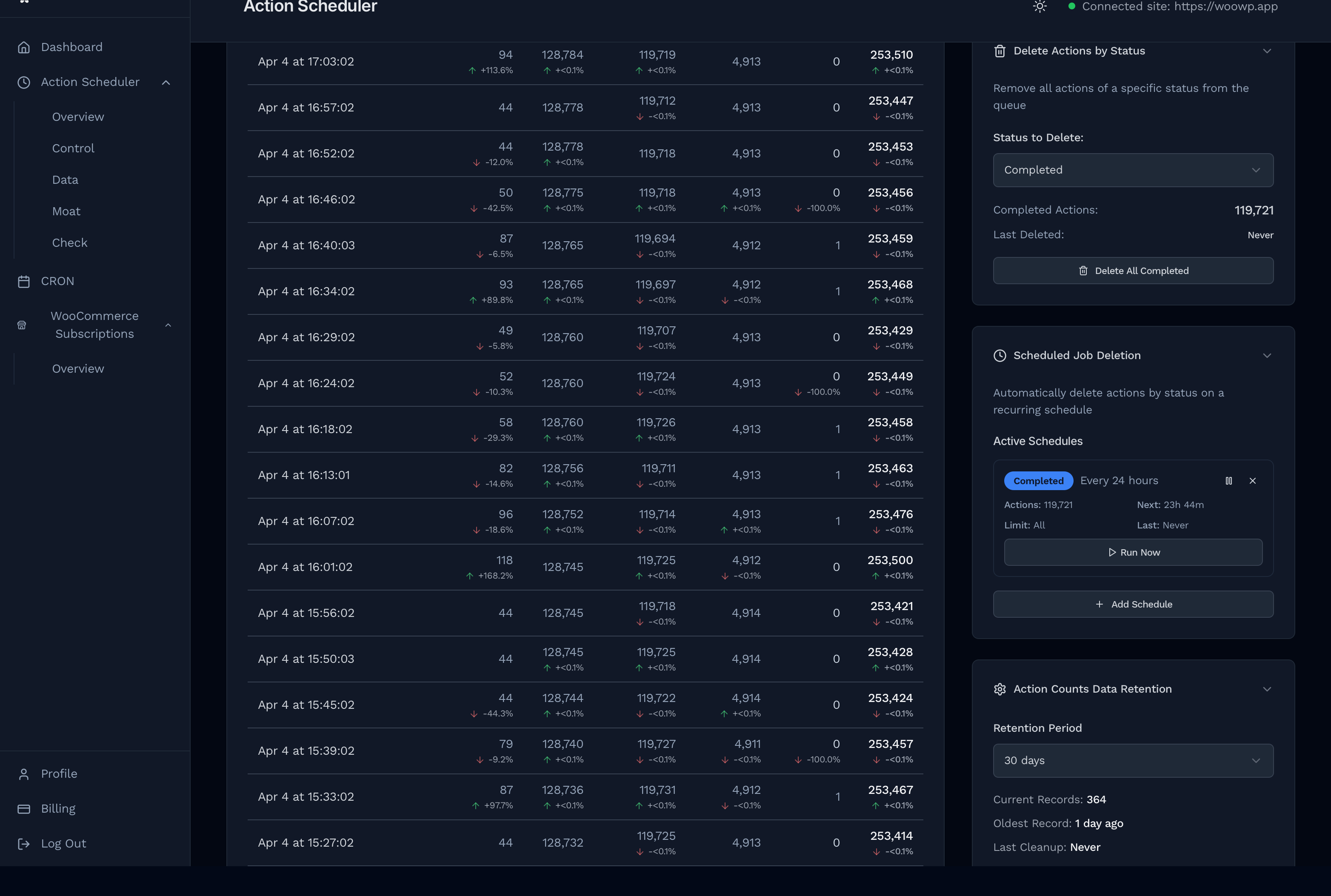This screenshot has height=896, width=1331.
Task: Click trash icon beside Delete Actions by Status
Action: pyautogui.click(x=1000, y=51)
